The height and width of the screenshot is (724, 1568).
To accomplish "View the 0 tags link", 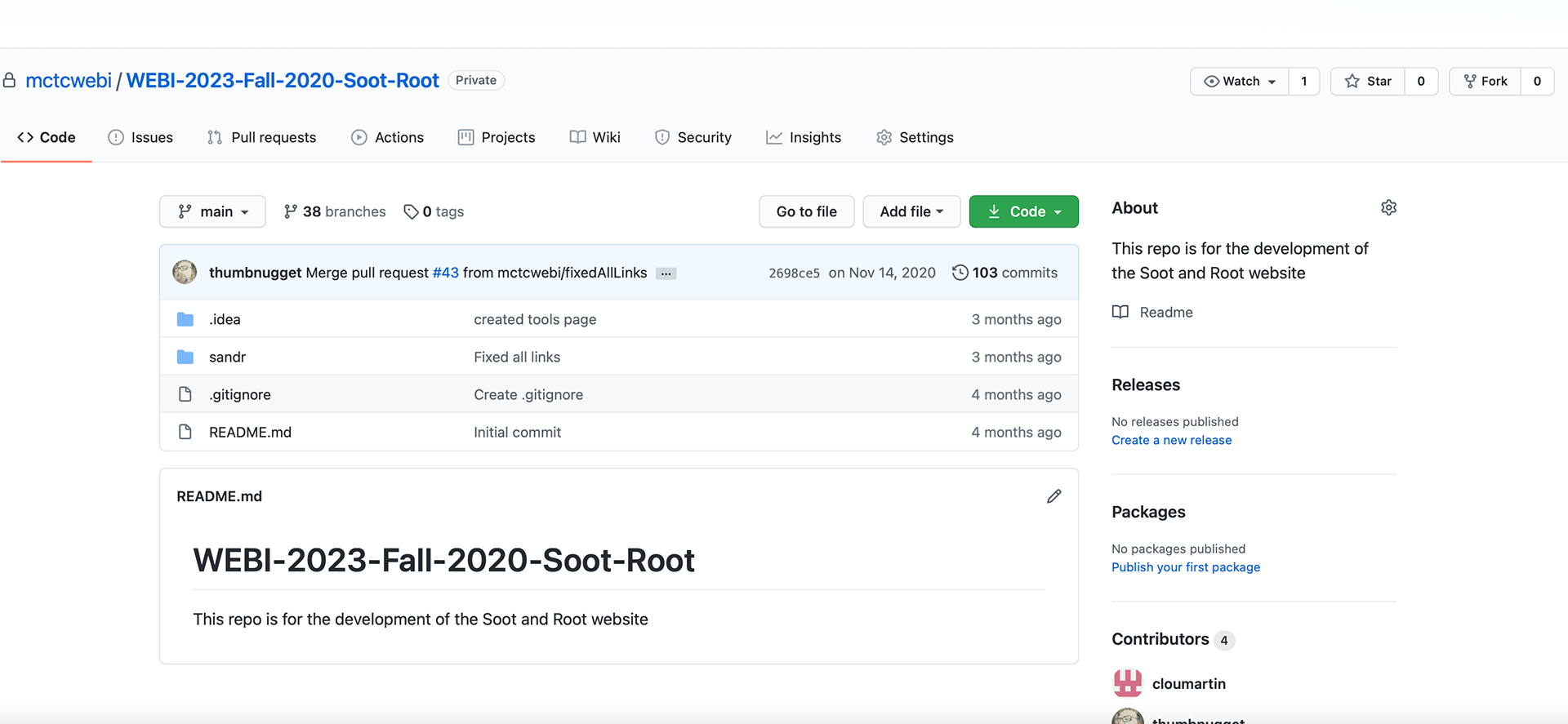I will point(434,211).
